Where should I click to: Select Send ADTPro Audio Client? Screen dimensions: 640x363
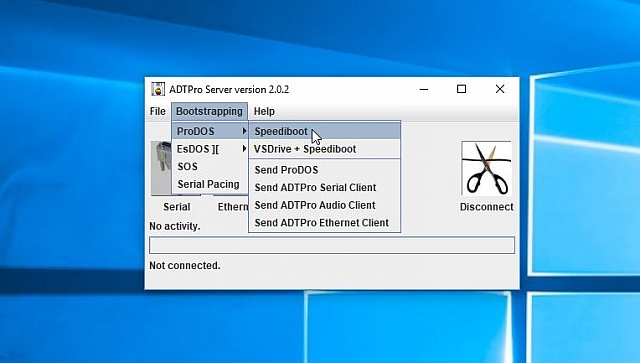[x=324, y=205]
